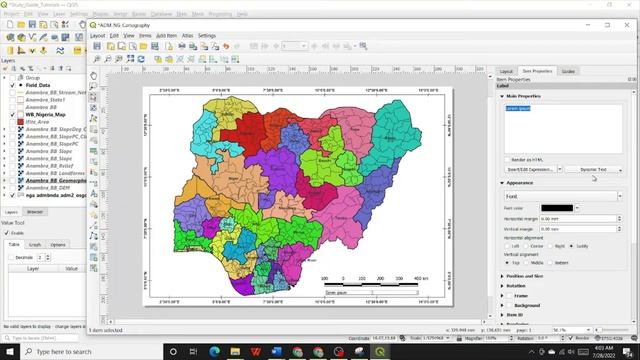The height and width of the screenshot is (360, 640).
Task: Switch to Browser tab in main window
Action: coord(35,212)
